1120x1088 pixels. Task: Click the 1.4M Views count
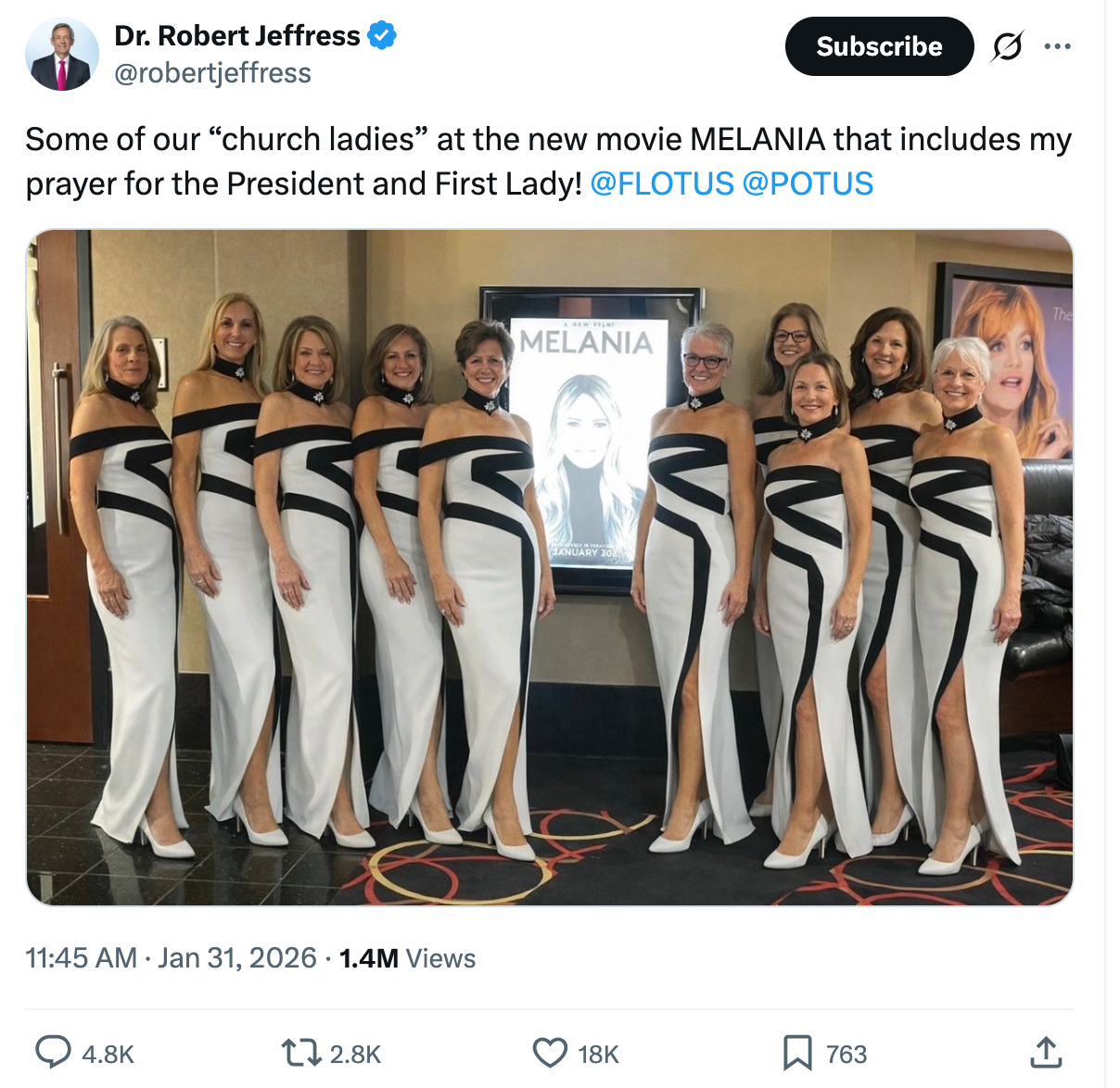[407, 957]
